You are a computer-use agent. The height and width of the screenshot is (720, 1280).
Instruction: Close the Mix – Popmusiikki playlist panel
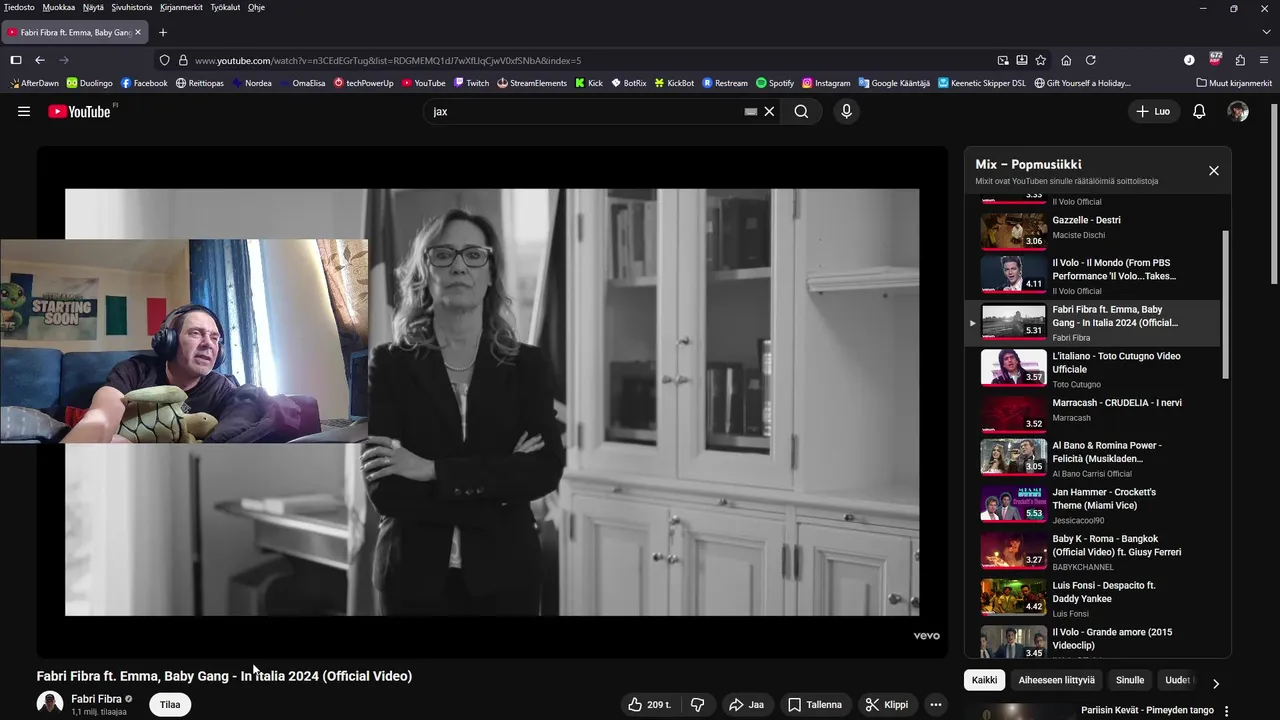pos(1214,171)
